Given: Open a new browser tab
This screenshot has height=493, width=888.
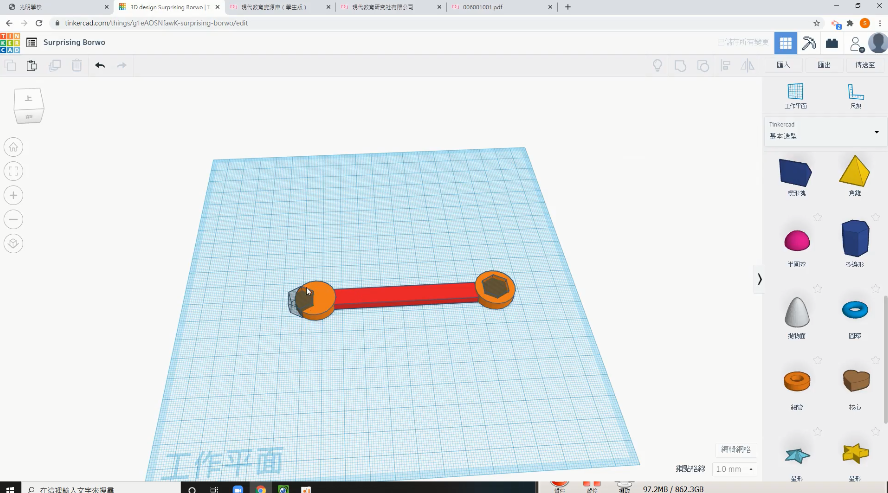Looking at the screenshot, I should click(567, 7).
